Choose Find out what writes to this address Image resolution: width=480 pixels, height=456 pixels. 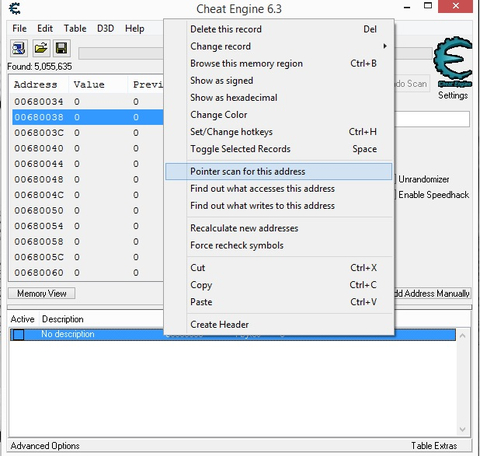[279, 206]
